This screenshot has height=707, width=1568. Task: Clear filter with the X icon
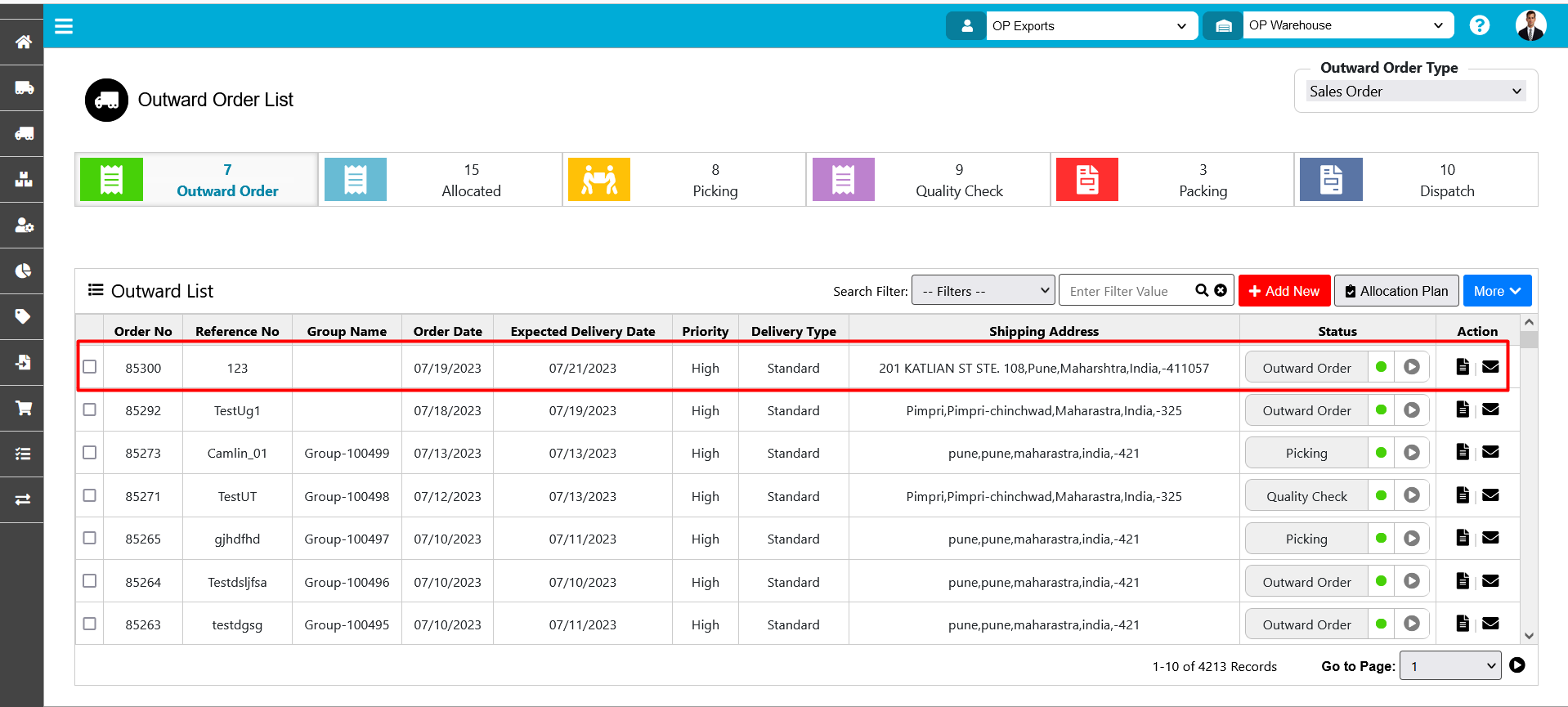1221,290
